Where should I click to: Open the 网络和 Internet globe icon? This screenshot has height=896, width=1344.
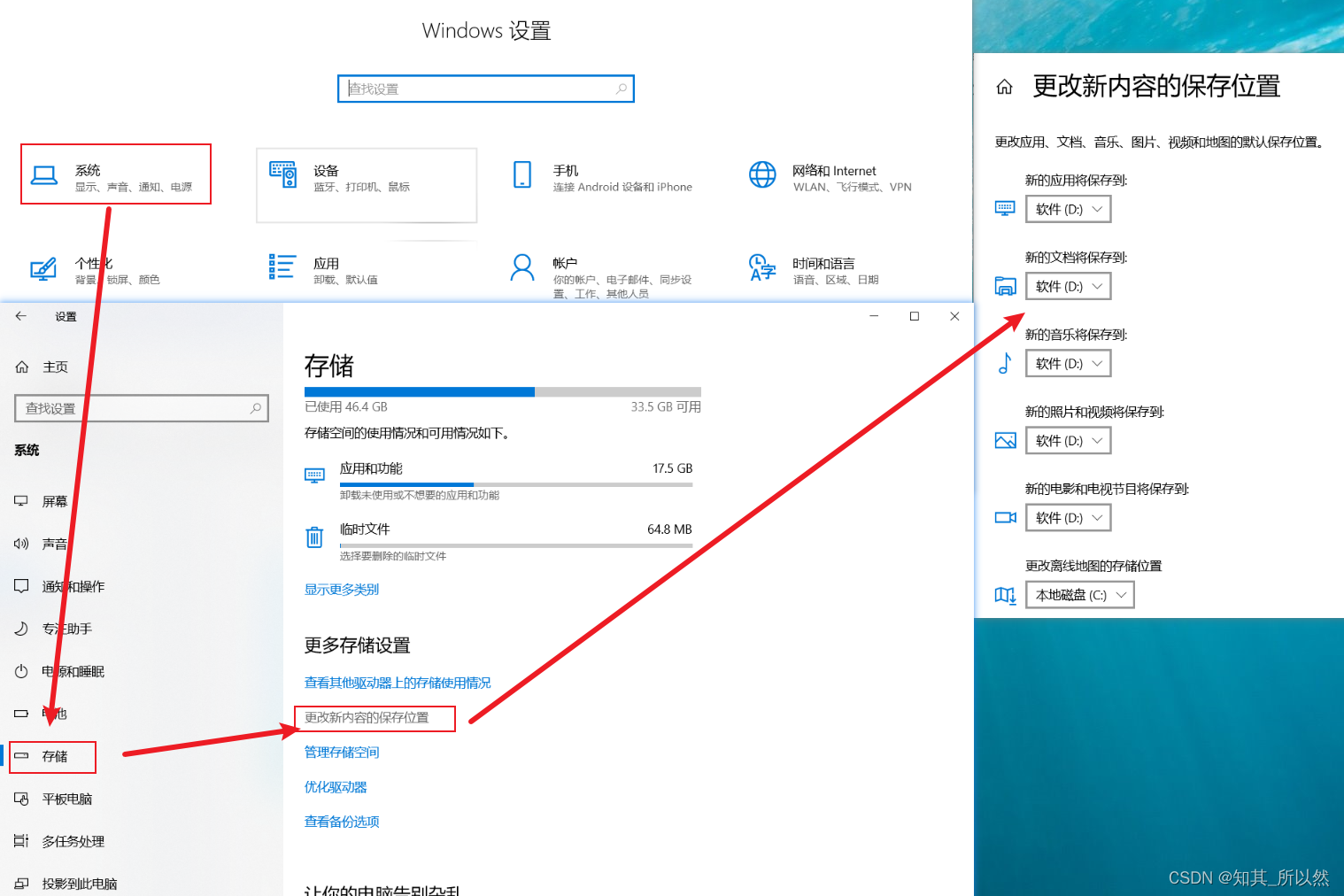click(x=762, y=174)
